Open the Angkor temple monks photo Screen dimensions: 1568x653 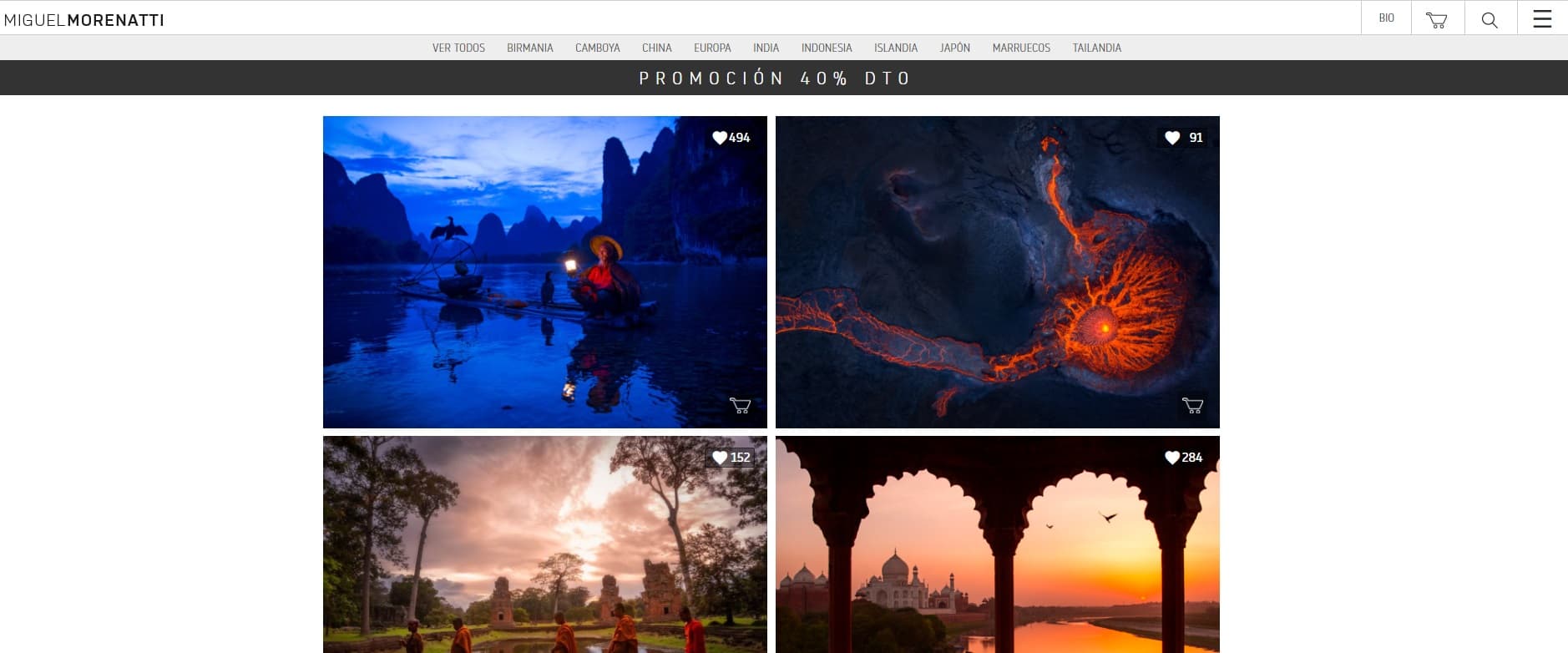coord(545,544)
